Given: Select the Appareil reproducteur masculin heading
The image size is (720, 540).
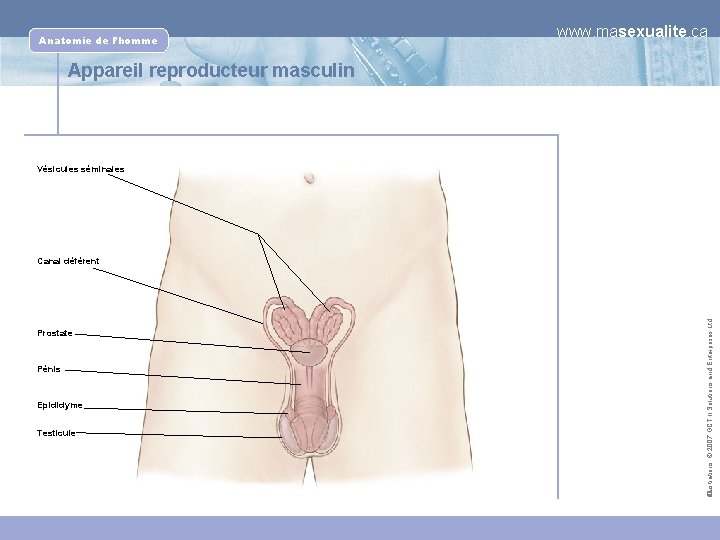Looking at the screenshot, I should pyautogui.click(x=211, y=70).
